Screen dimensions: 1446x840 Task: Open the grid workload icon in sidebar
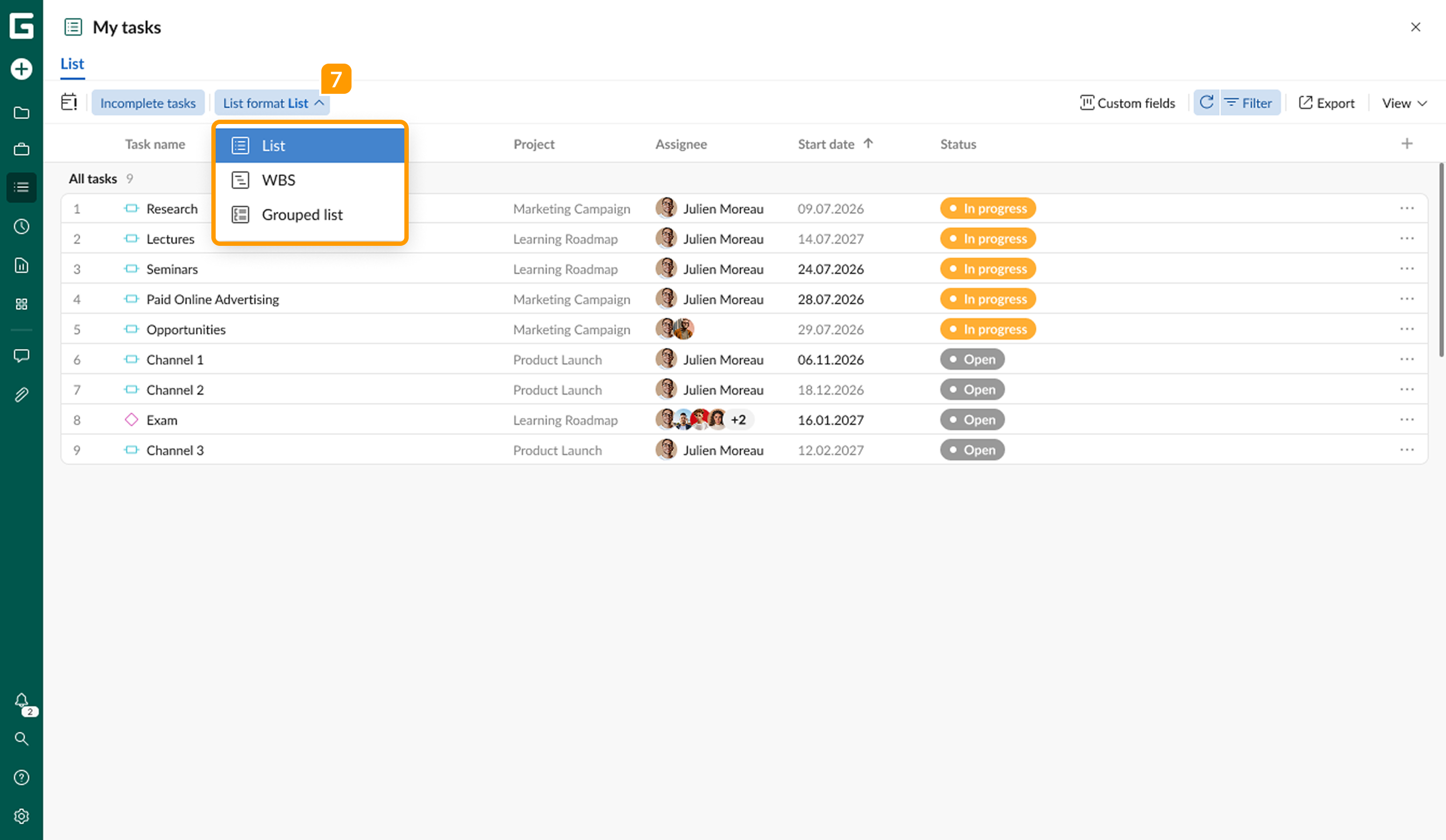click(x=21, y=304)
